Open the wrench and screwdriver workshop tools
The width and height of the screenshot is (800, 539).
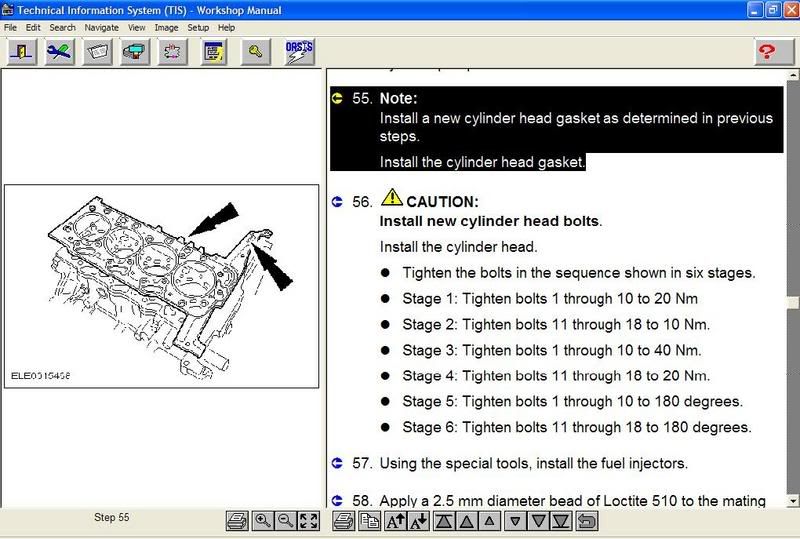pos(59,52)
